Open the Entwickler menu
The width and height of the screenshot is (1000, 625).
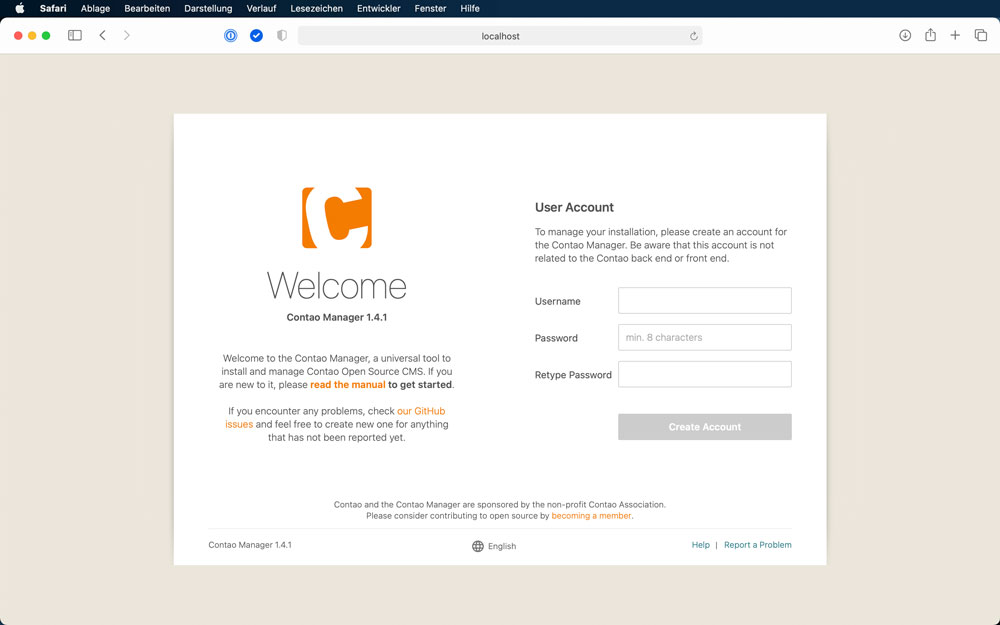[x=379, y=8]
